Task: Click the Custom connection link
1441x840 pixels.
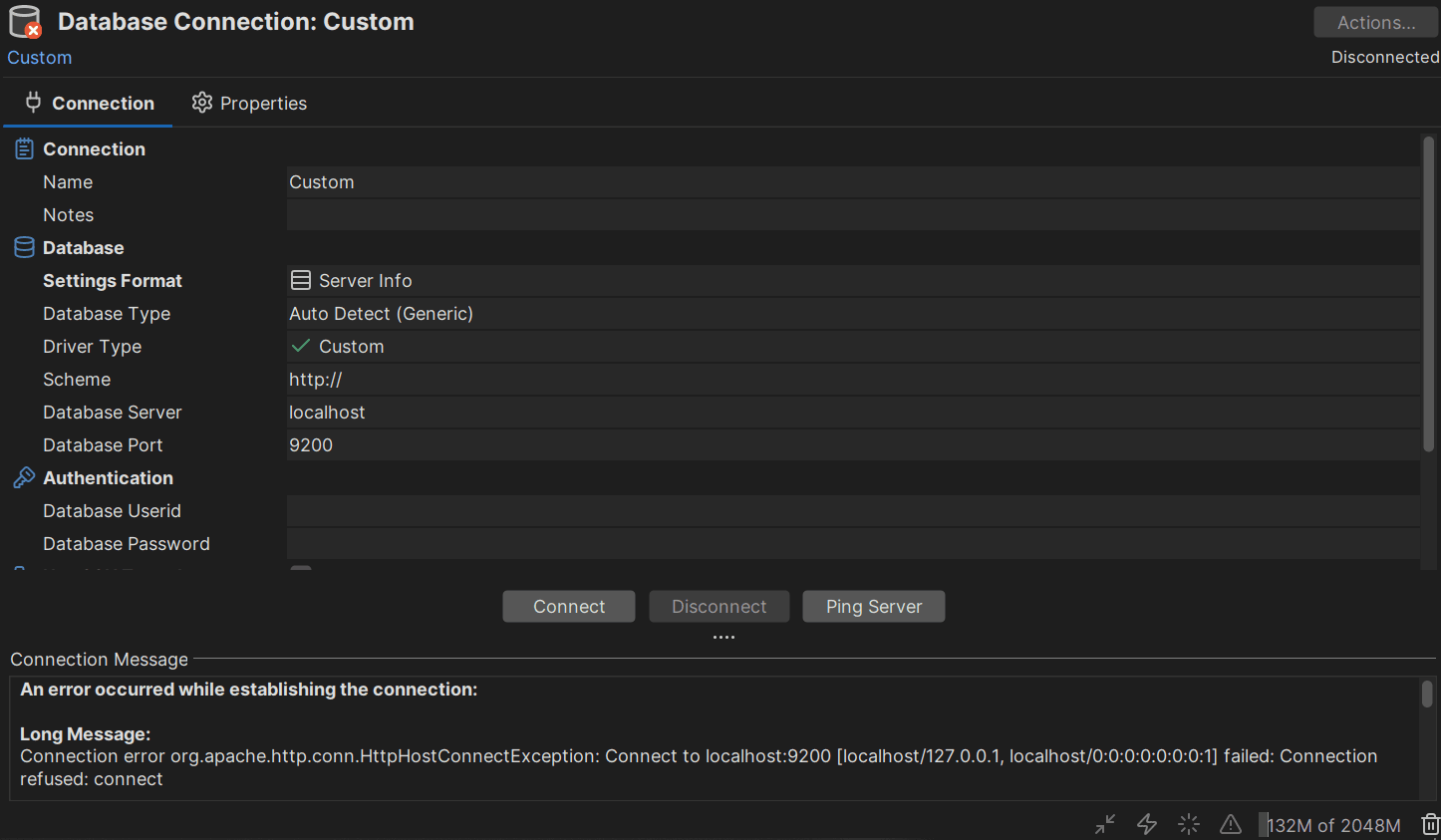Action: tap(39, 57)
